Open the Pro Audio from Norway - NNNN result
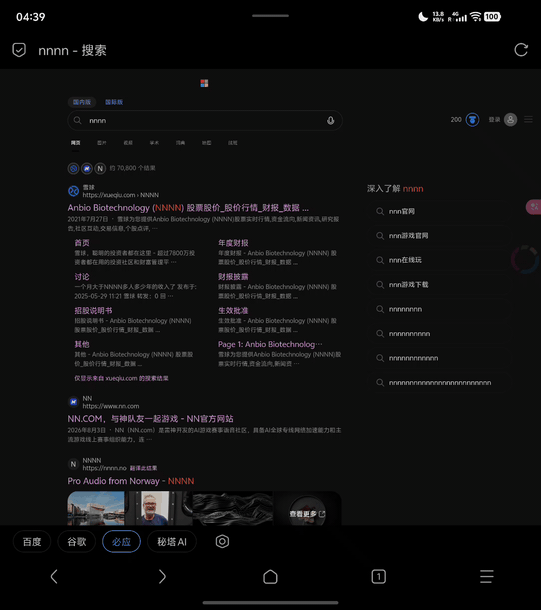 coord(131,481)
